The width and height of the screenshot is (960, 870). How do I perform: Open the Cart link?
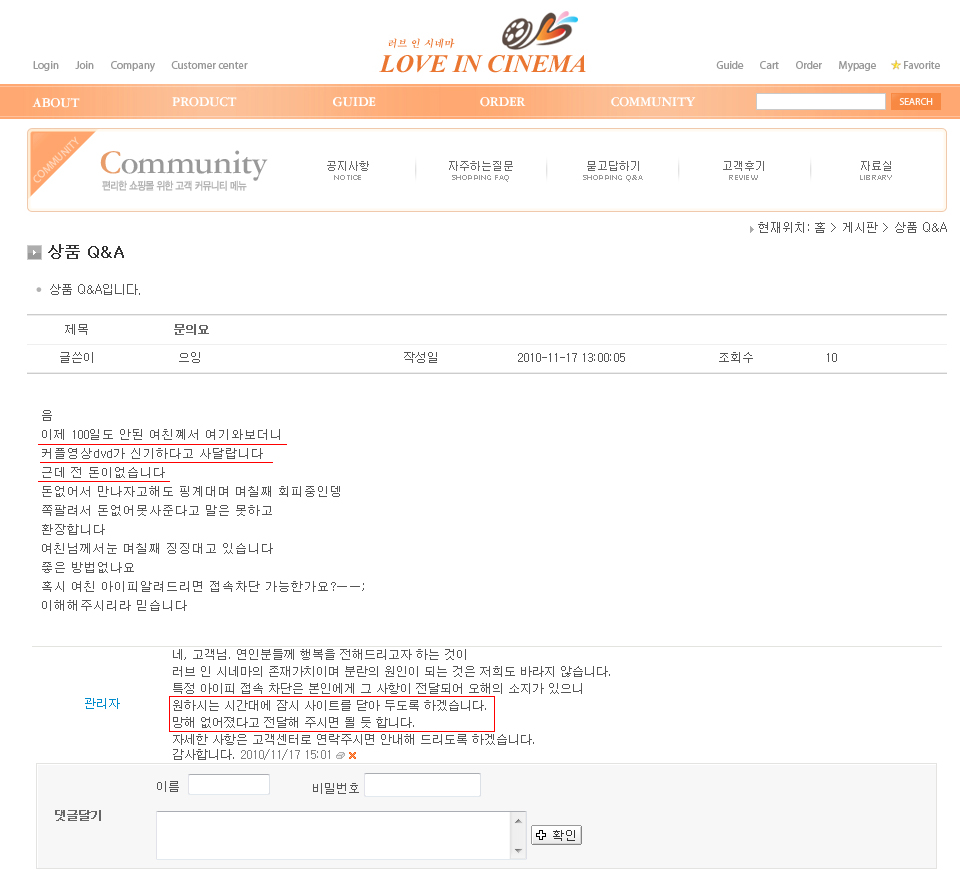[768, 65]
